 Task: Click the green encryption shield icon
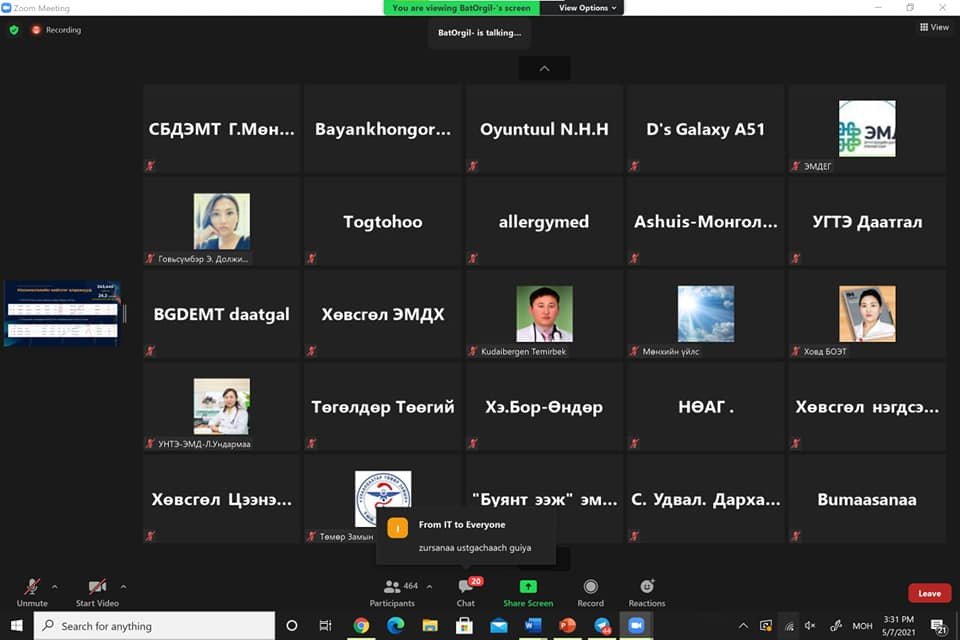pyautogui.click(x=14, y=30)
